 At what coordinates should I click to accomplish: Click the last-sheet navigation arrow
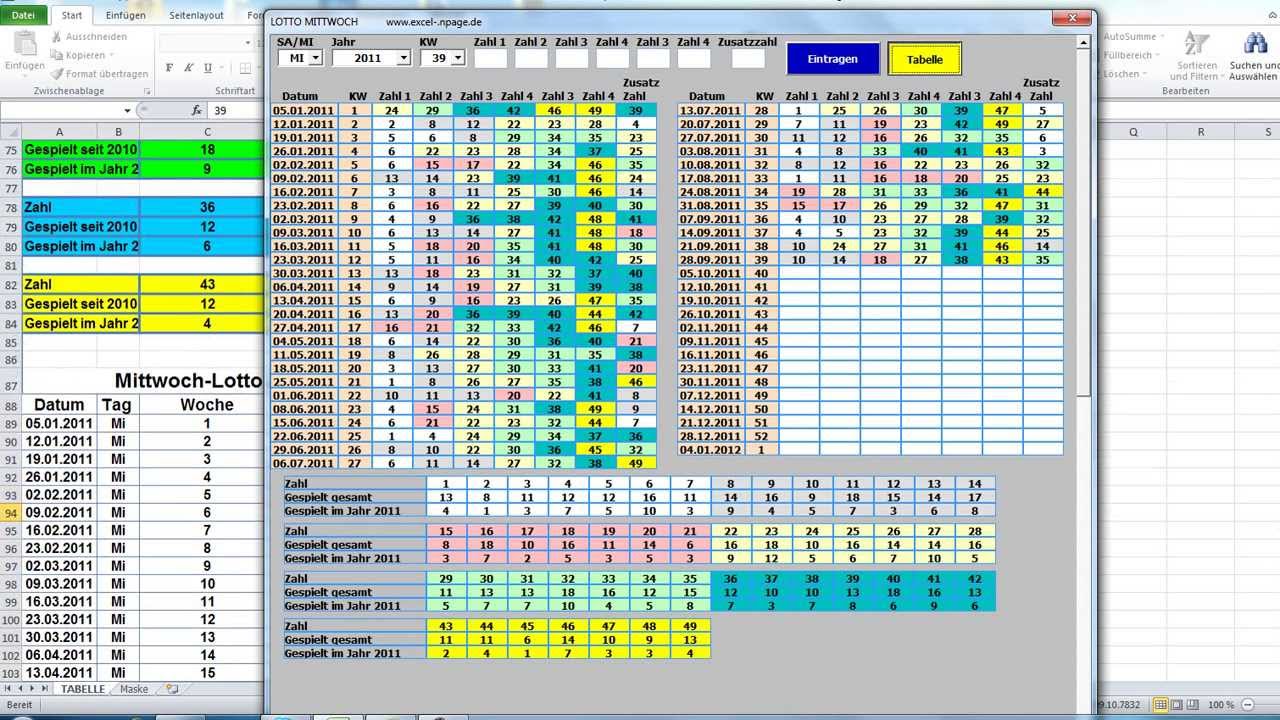click(47, 689)
